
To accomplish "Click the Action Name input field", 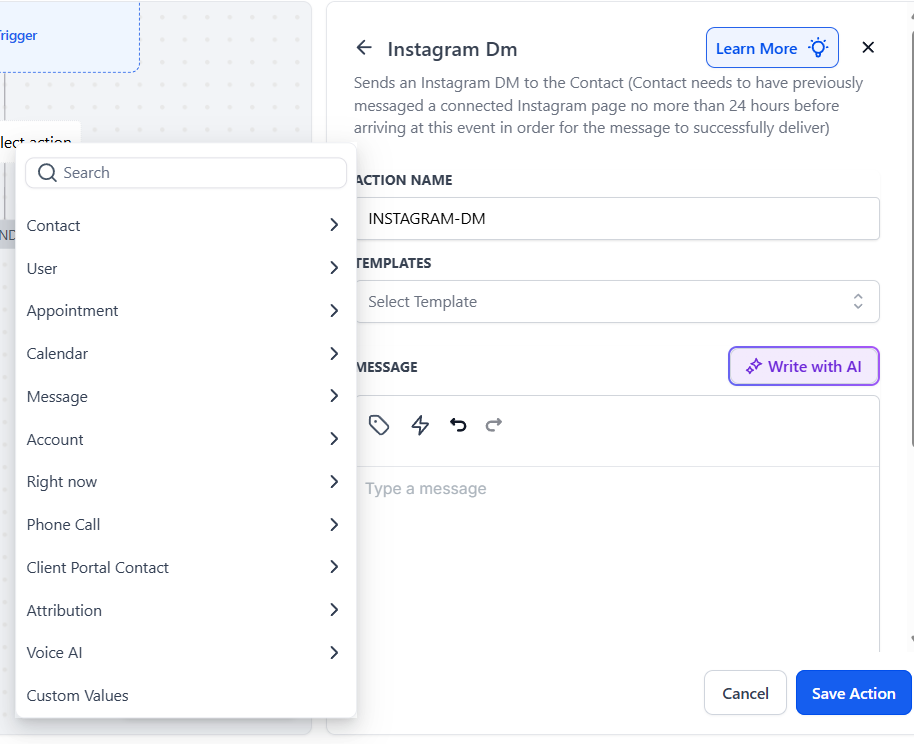I will coord(617,218).
